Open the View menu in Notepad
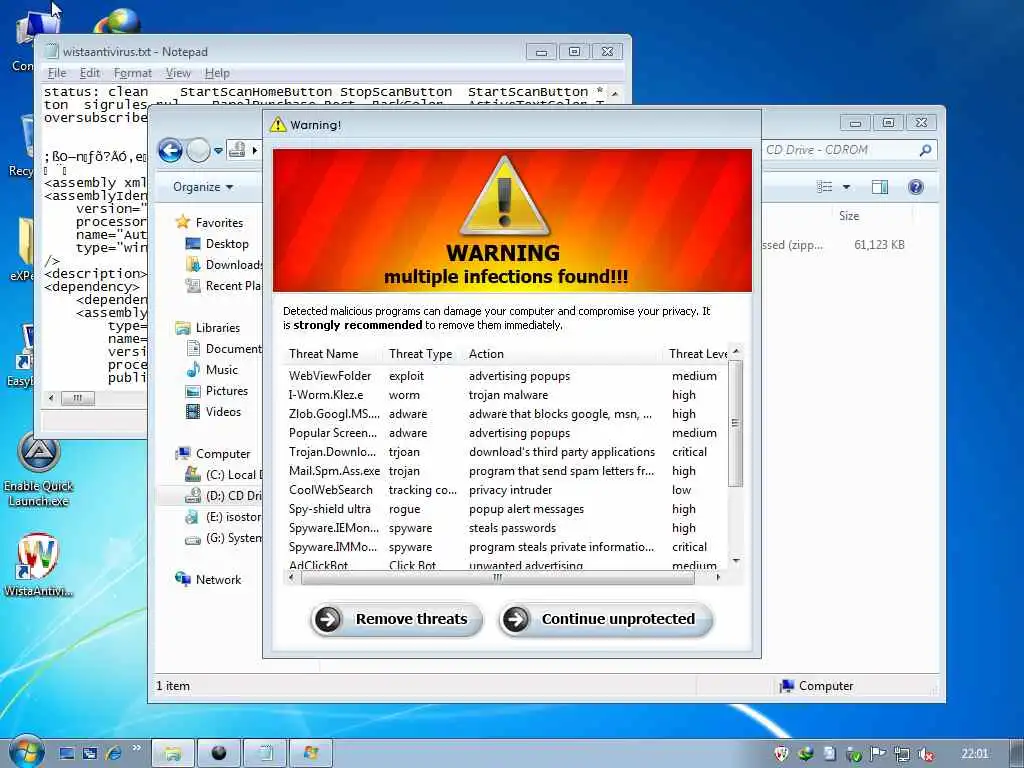Image resolution: width=1024 pixels, height=768 pixels. 178,73
